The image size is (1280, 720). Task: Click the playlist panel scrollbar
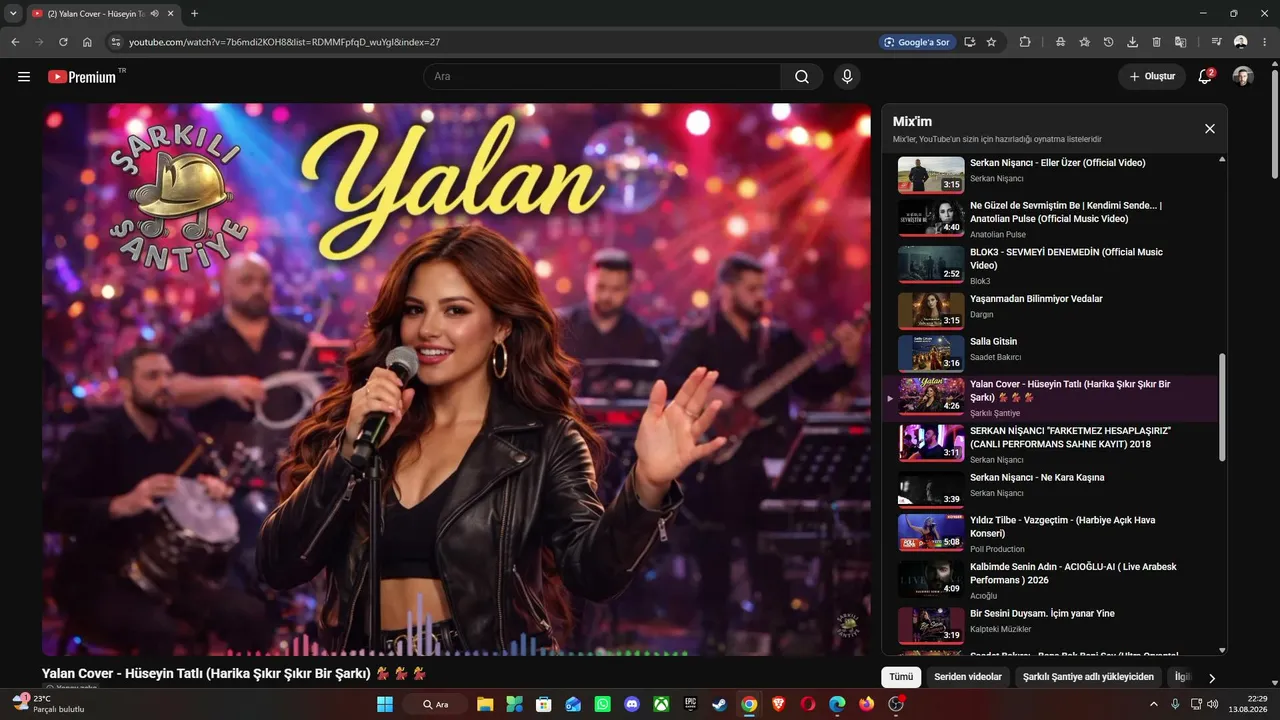click(x=1222, y=408)
